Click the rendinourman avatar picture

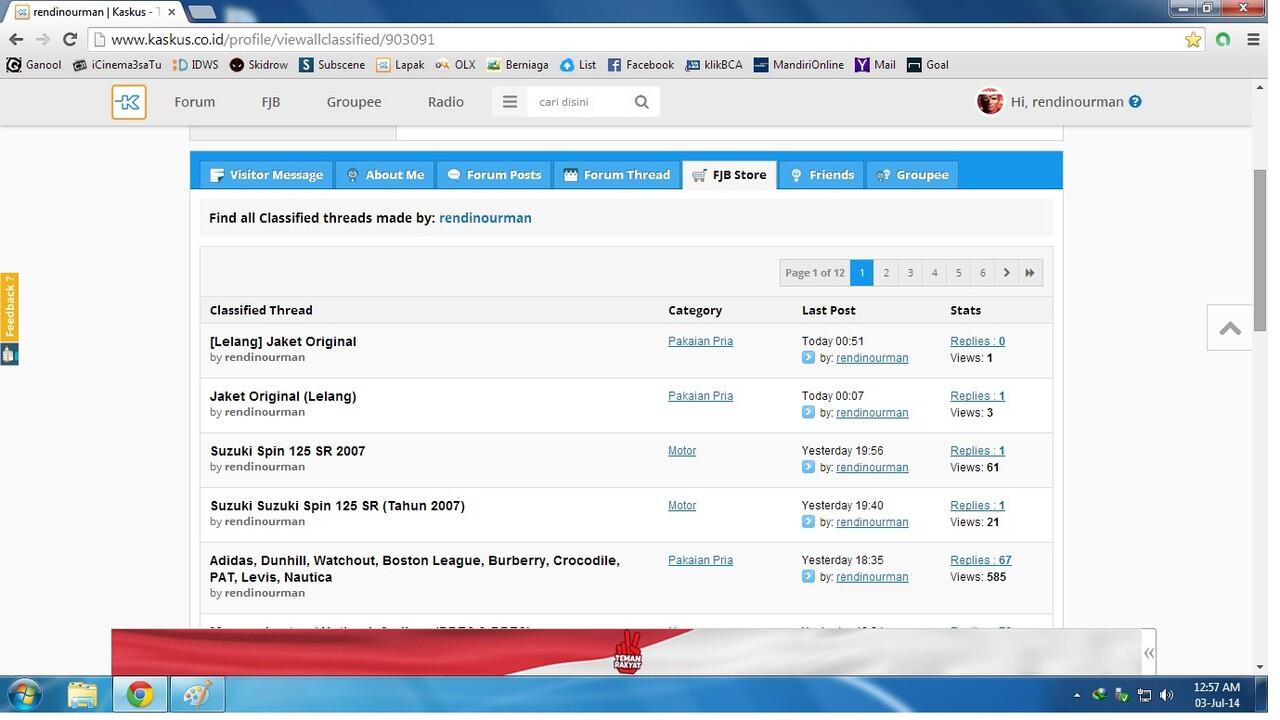(990, 101)
